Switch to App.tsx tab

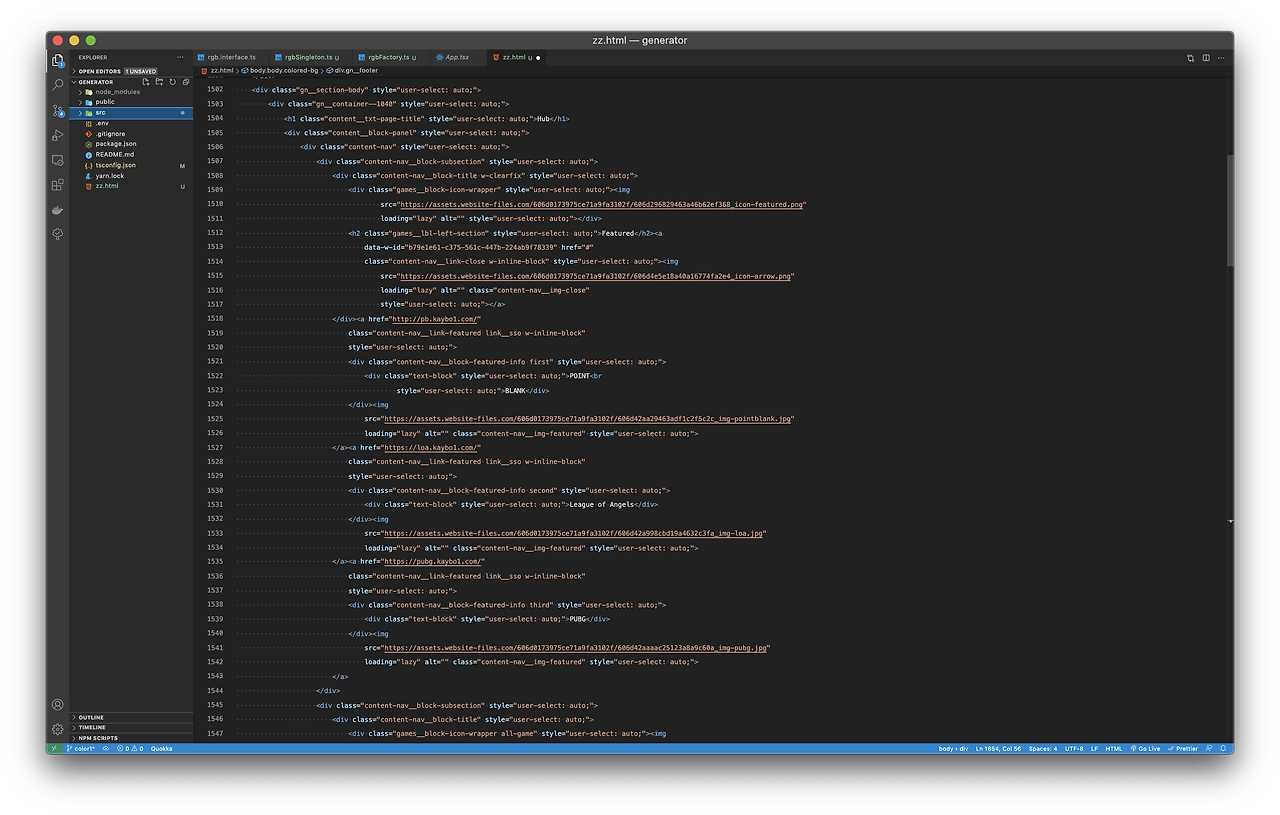pyautogui.click(x=457, y=58)
